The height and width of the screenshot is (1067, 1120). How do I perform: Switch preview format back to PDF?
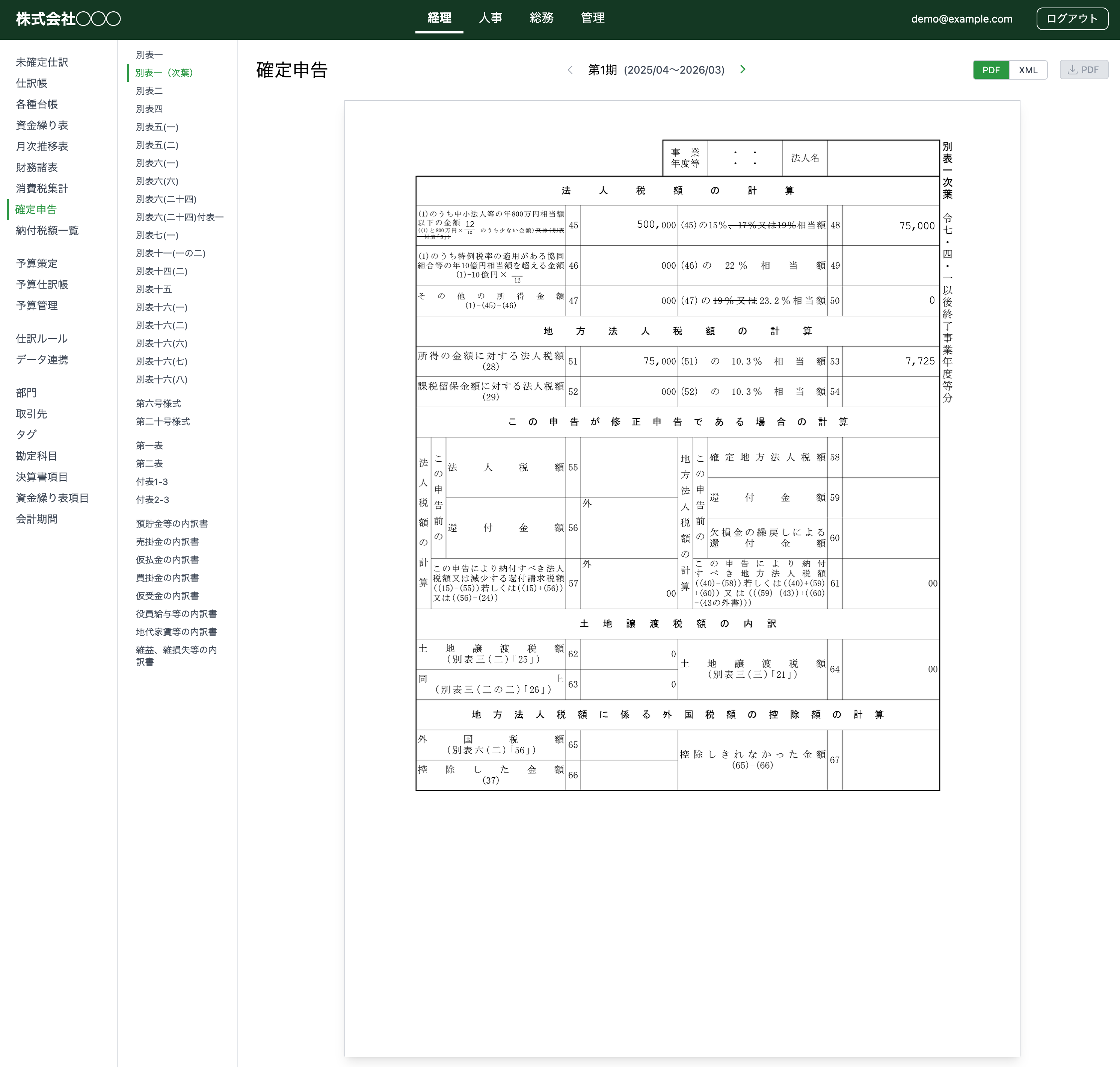click(991, 70)
